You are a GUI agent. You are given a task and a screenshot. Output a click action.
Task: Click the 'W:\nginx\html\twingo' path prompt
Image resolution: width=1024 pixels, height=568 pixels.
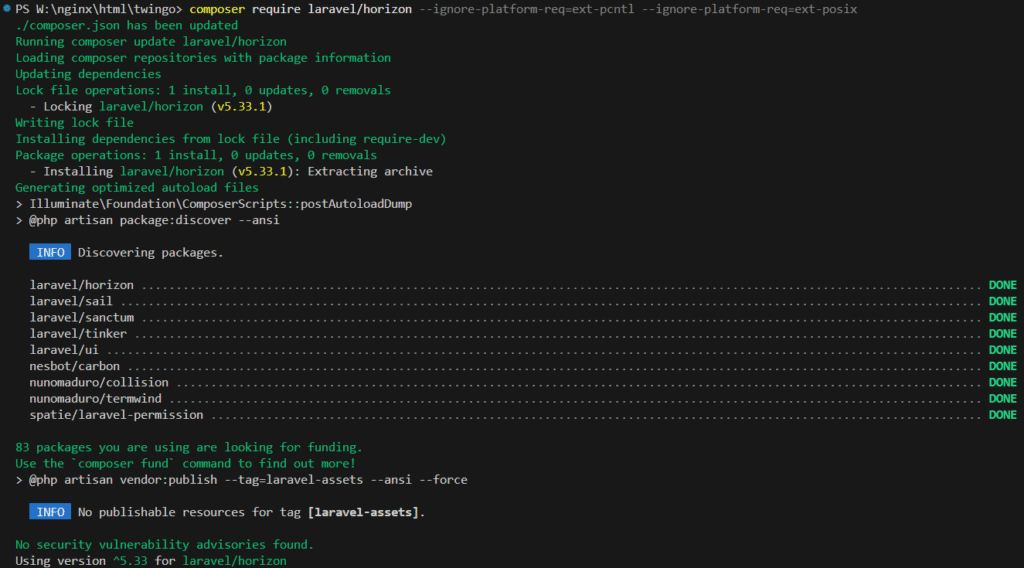point(106,9)
